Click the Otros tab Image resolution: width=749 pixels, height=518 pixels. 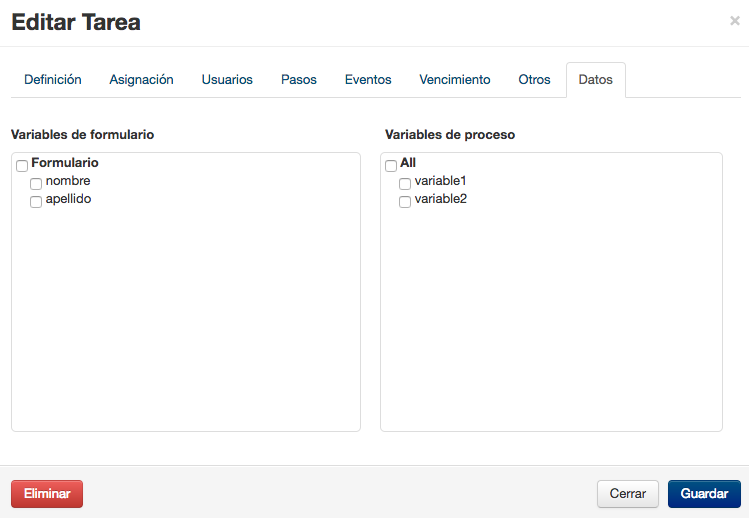(534, 80)
